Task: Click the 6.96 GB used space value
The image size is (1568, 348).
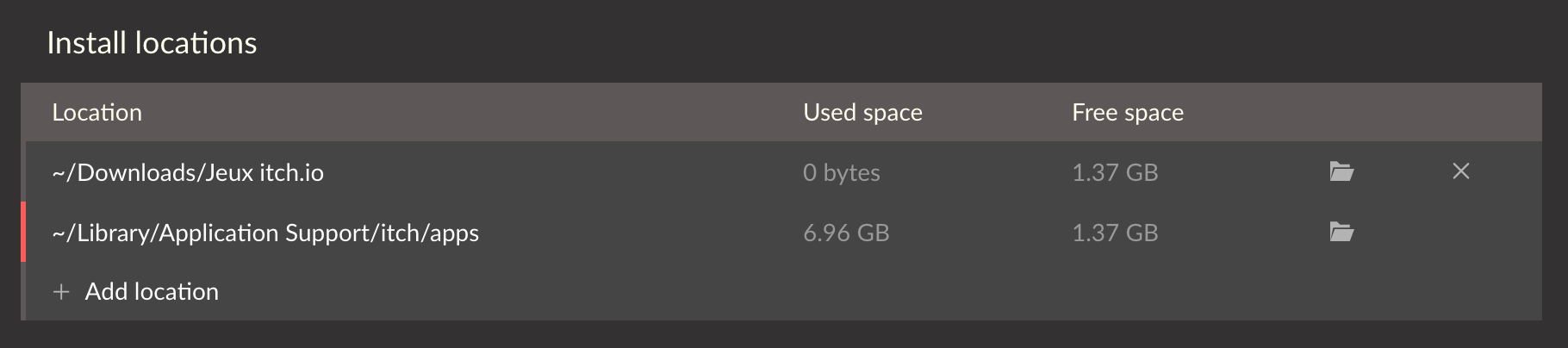Action: tap(846, 233)
